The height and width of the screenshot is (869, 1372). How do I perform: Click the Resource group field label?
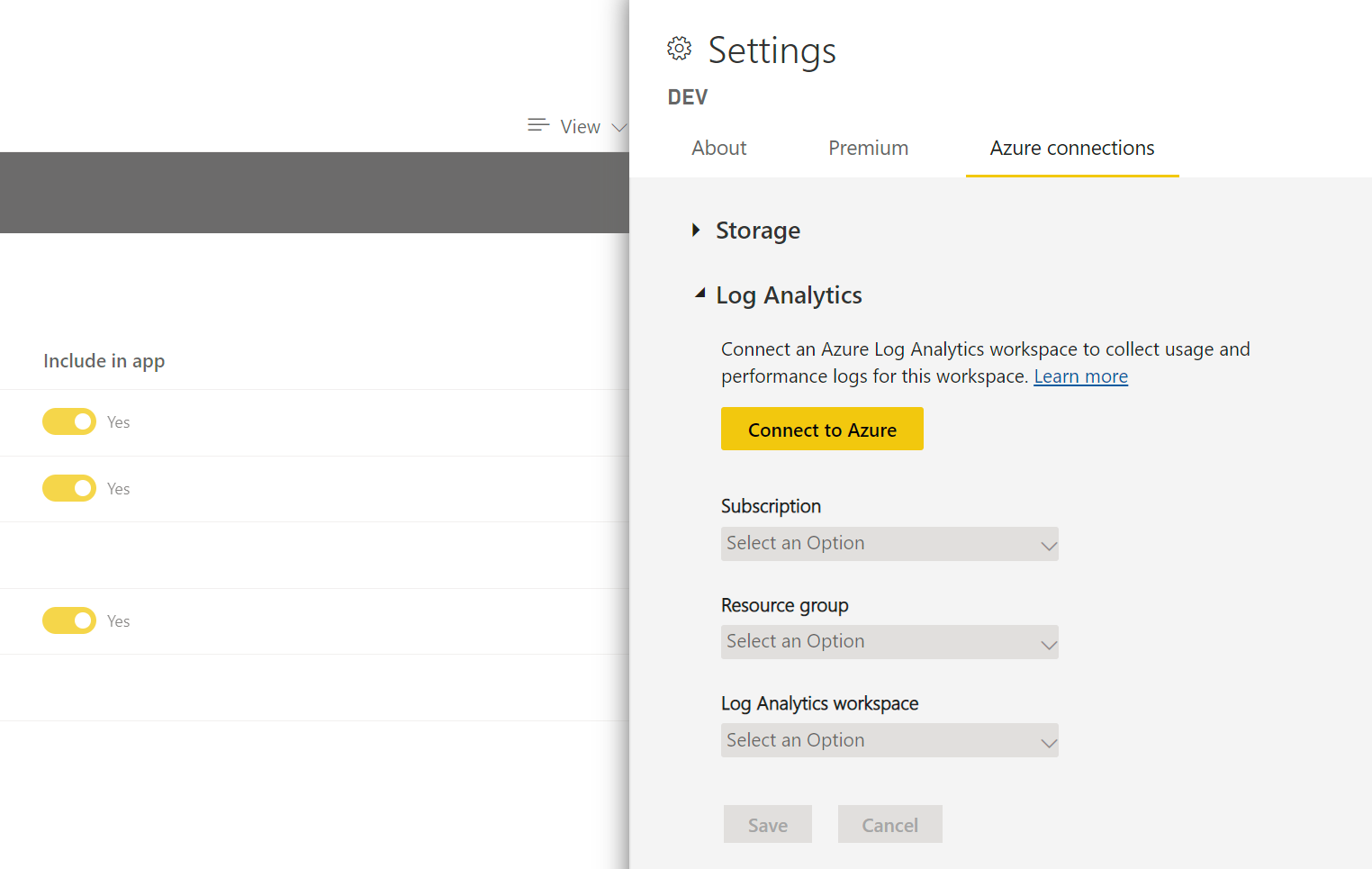tap(785, 605)
